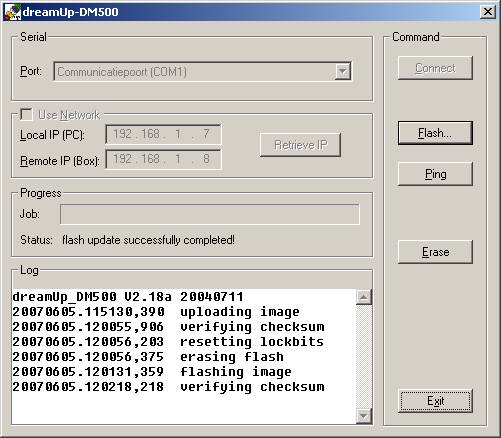Click the Connect button
This screenshot has width=501, height=438.
point(435,68)
